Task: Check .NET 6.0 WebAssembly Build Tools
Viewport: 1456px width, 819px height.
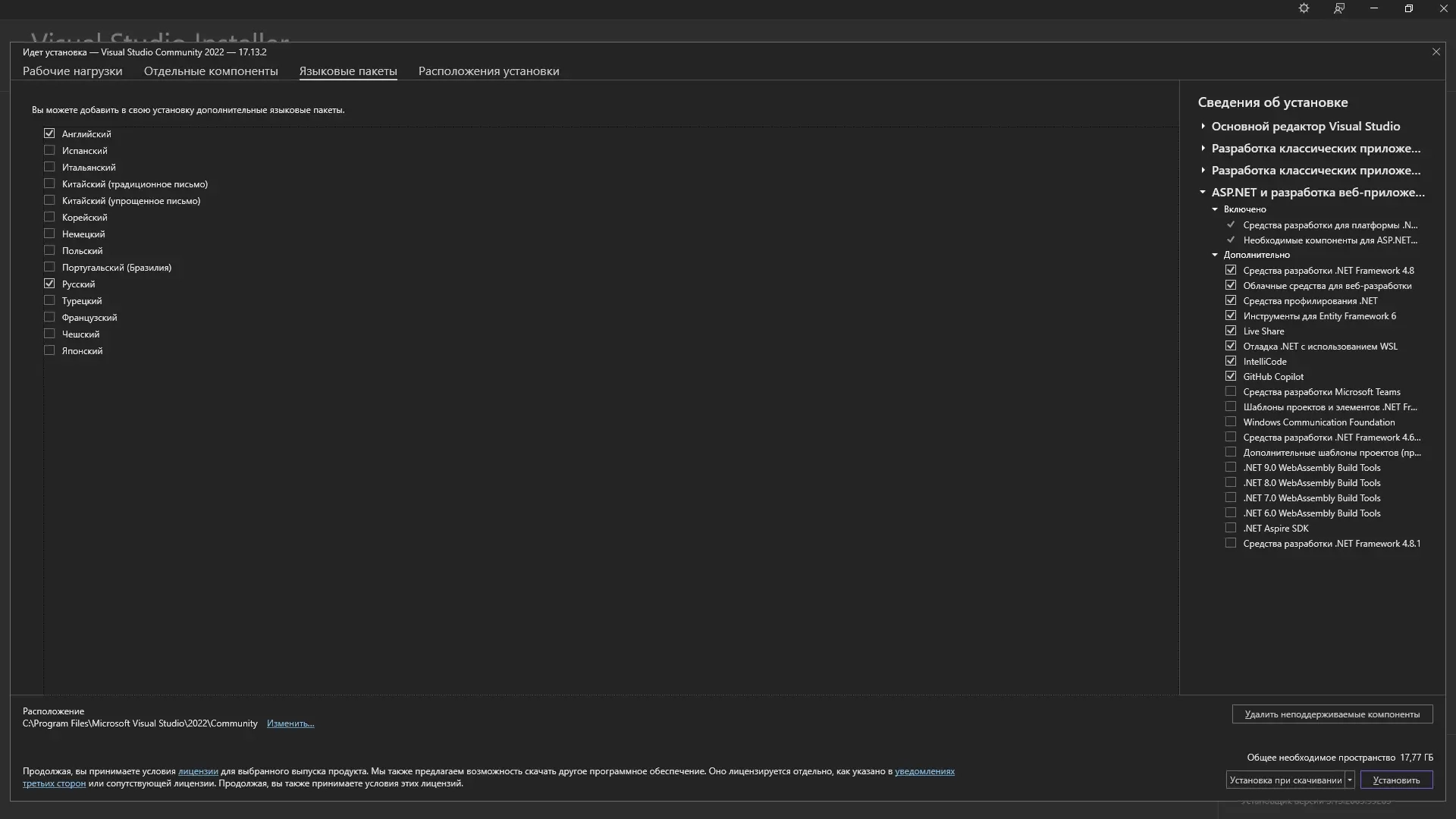Action: click(x=1231, y=513)
